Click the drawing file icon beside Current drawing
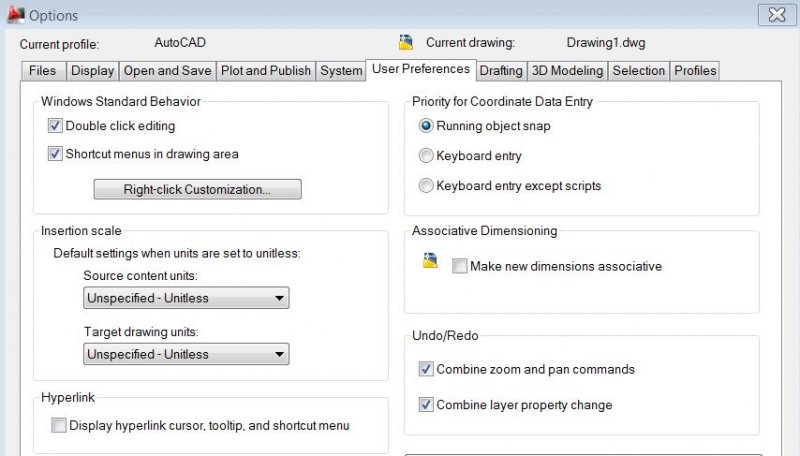The image size is (800, 456). [406, 42]
